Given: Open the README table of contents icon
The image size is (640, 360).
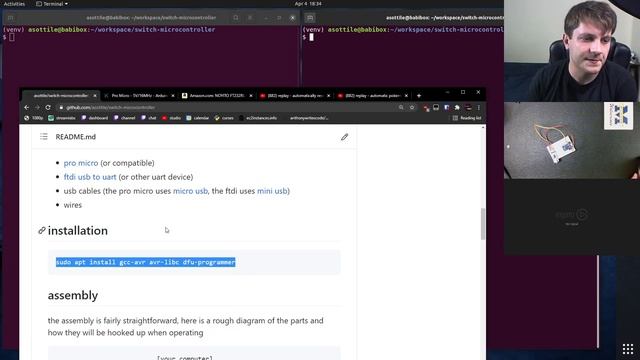Looking at the screenshot, I should coord(44,136).
